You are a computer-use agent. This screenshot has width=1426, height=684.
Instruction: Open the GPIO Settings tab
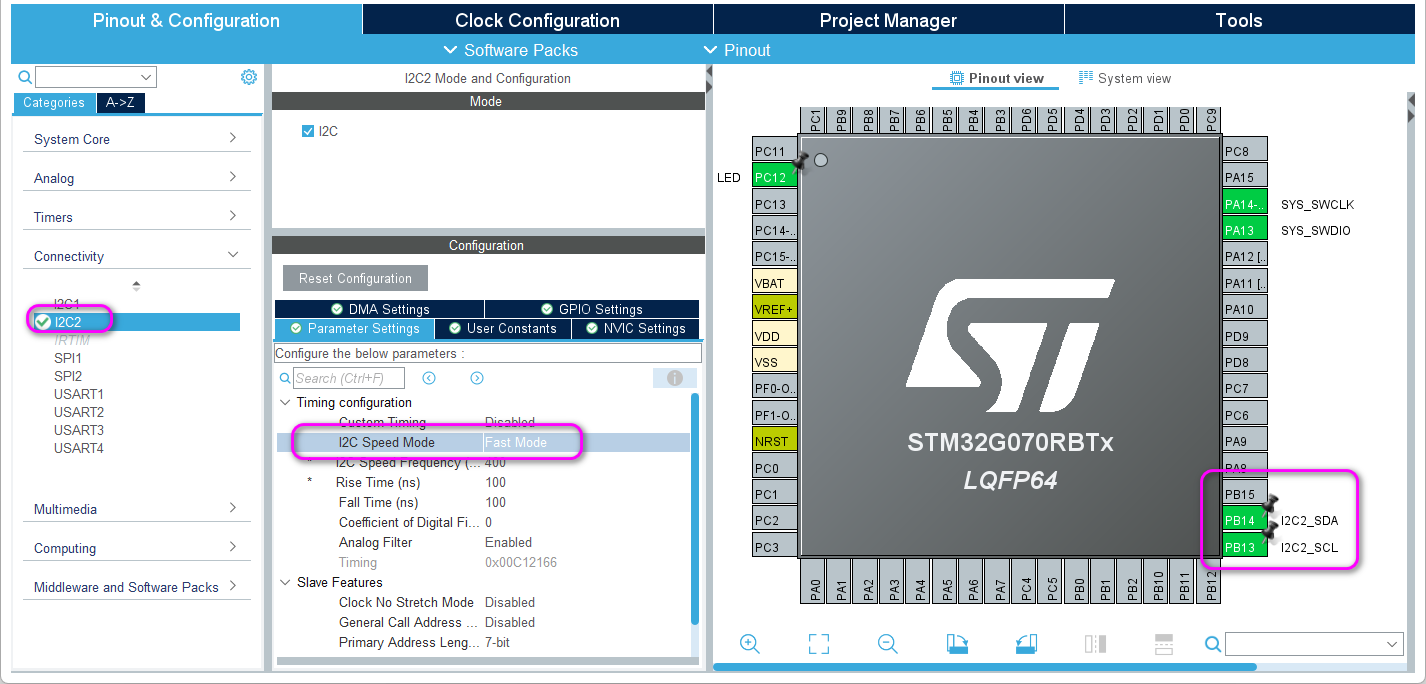click(592, 309)
